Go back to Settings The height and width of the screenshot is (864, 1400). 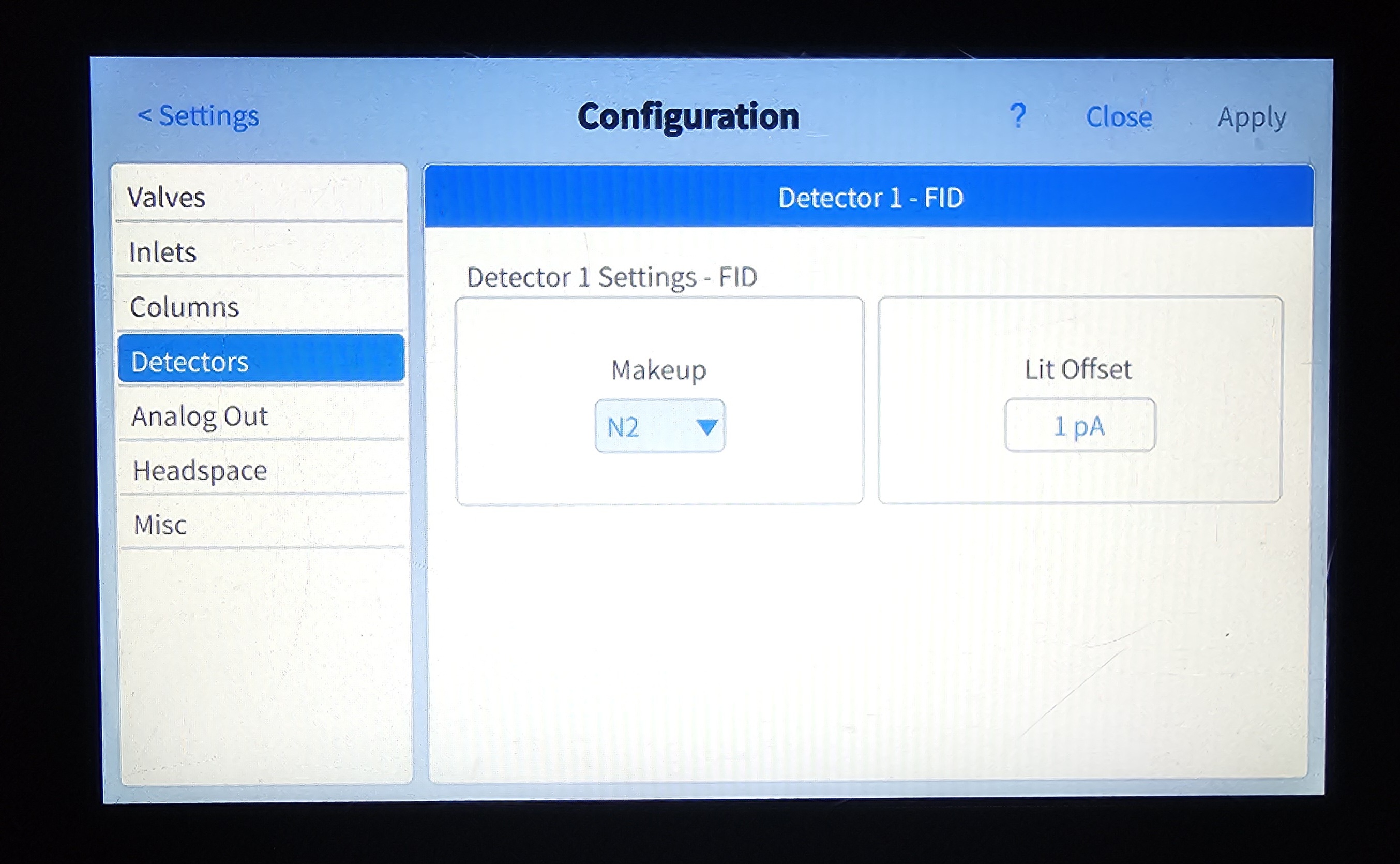point(198,116)
